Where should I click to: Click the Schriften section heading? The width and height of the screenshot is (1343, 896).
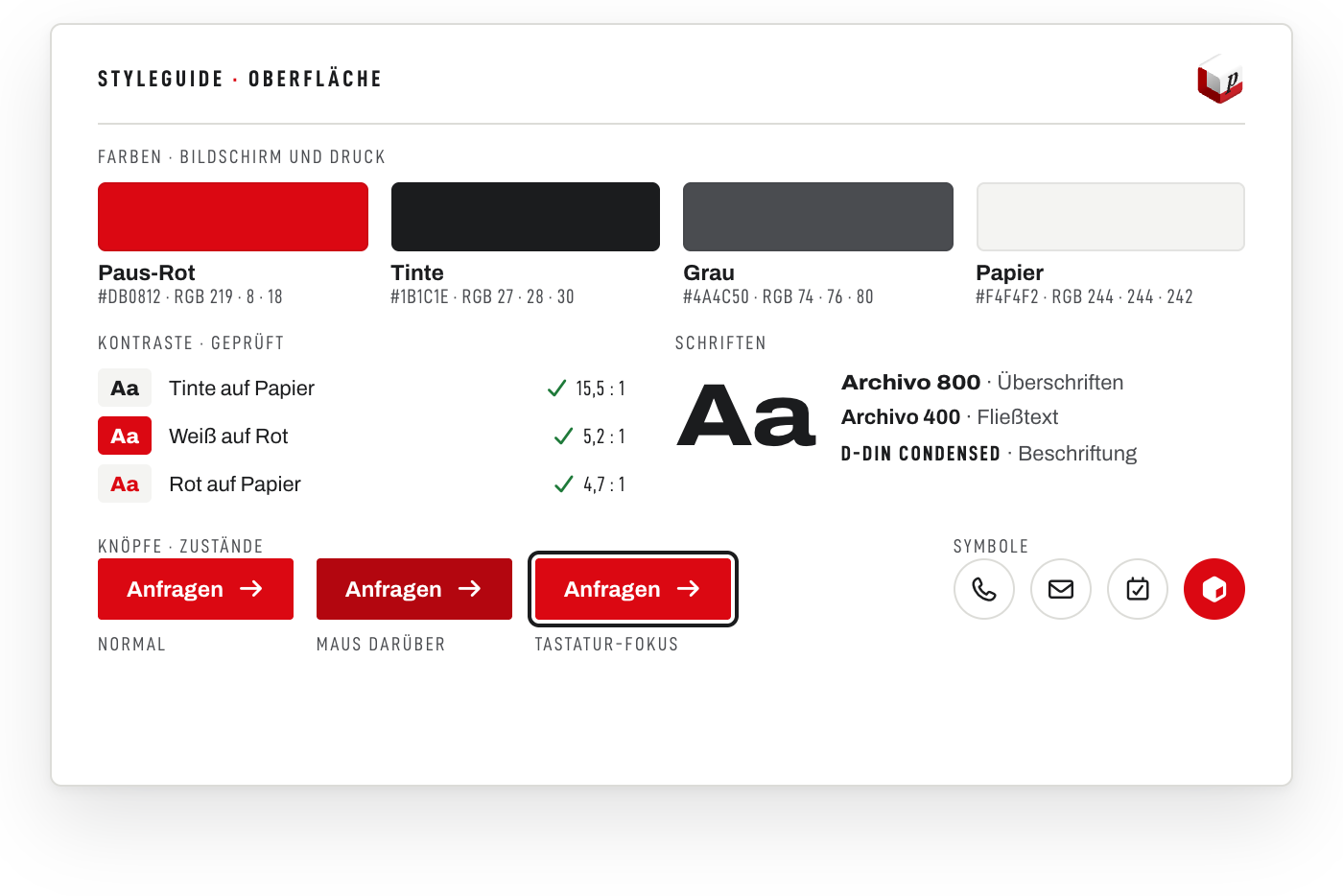(x=720, y=343)
